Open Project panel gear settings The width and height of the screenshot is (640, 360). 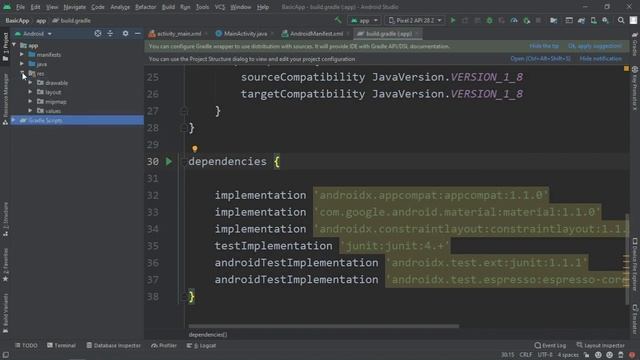[125, 33]
